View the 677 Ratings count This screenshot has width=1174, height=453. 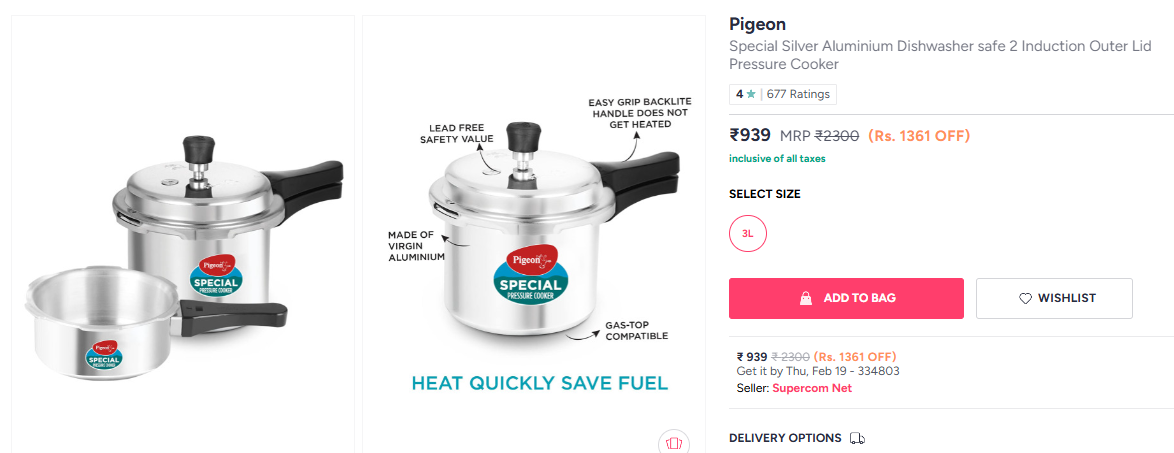[x=798, y=94]
